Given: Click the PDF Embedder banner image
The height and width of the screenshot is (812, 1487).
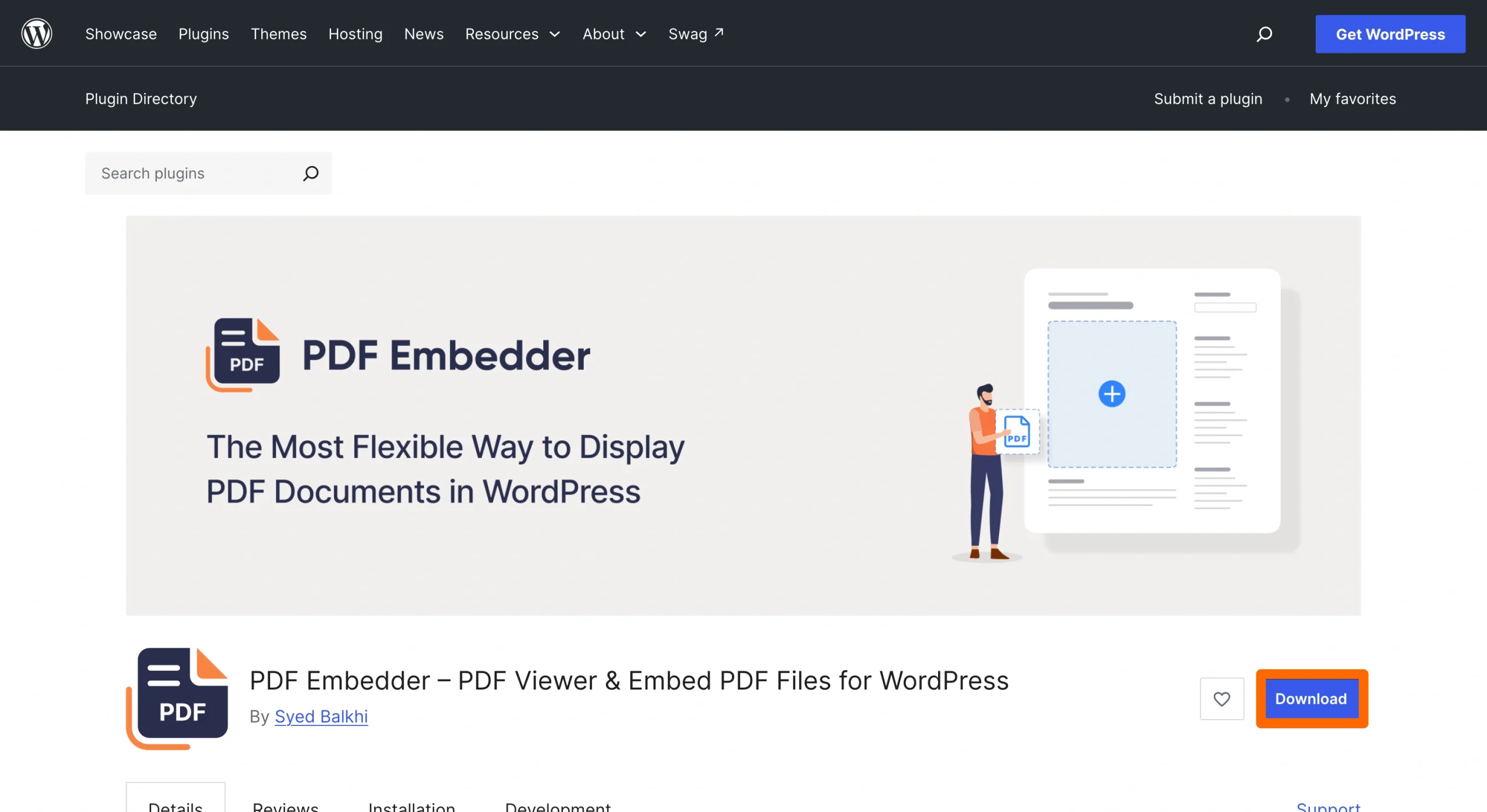Looking at the screenshot, I should click(743, 415).
